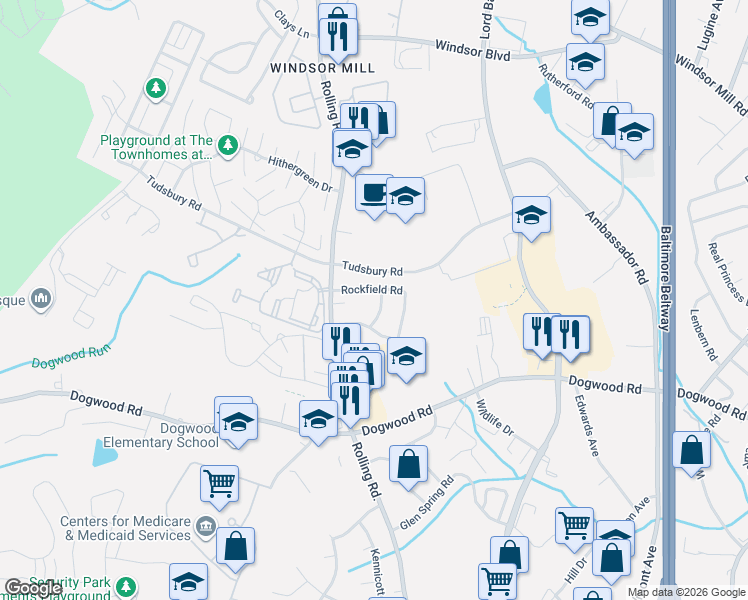Open the shopping cart marker near Hill Dr
This screenshot has height=600, width=748.
click(x=575, y=528)
